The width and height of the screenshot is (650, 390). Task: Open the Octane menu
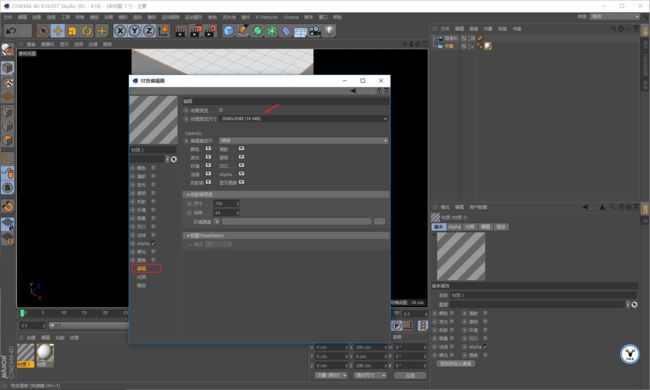[291, 17]
